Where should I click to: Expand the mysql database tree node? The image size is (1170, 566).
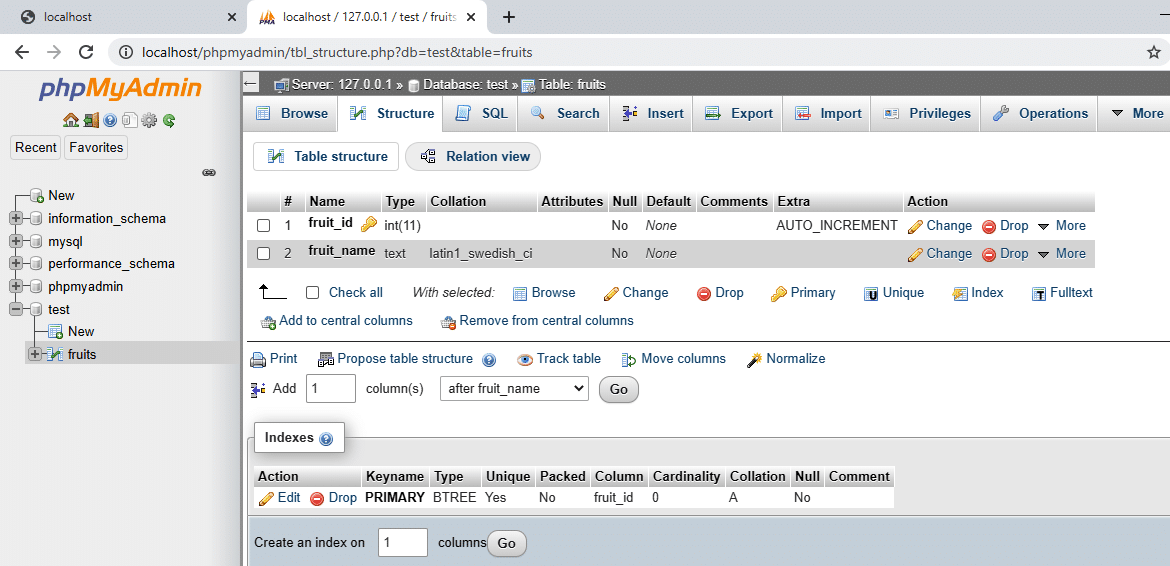16,241
